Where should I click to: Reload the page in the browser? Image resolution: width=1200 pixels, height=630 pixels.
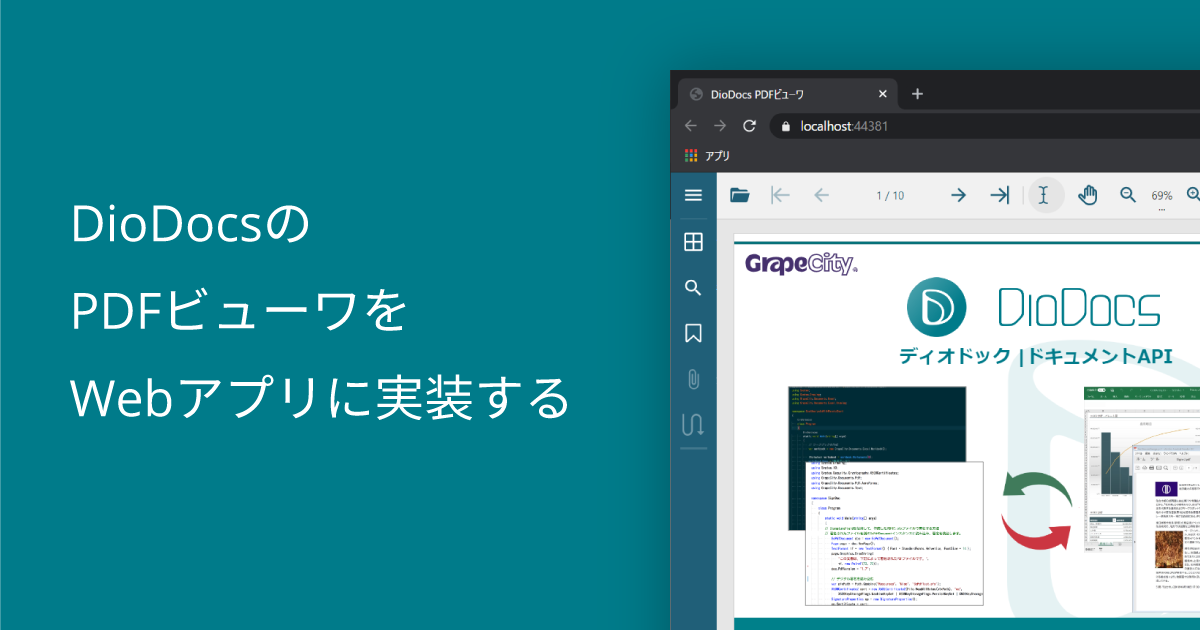pos(749,126)
